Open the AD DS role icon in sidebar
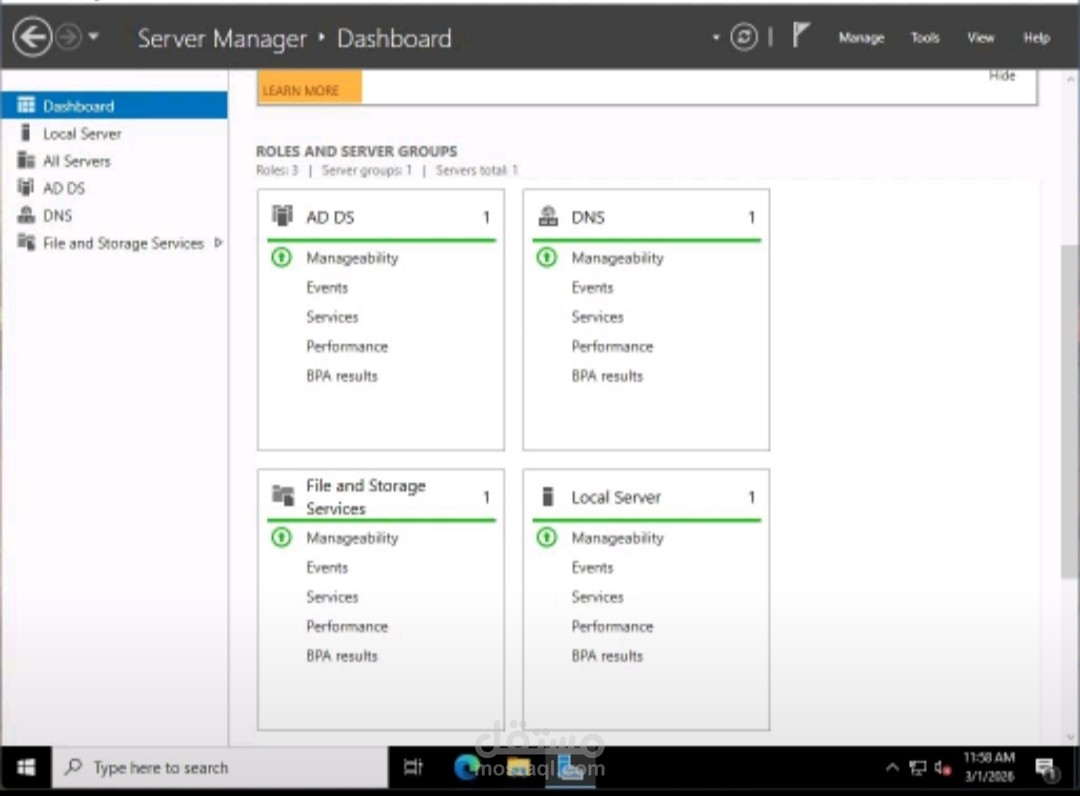 point(27,187)
